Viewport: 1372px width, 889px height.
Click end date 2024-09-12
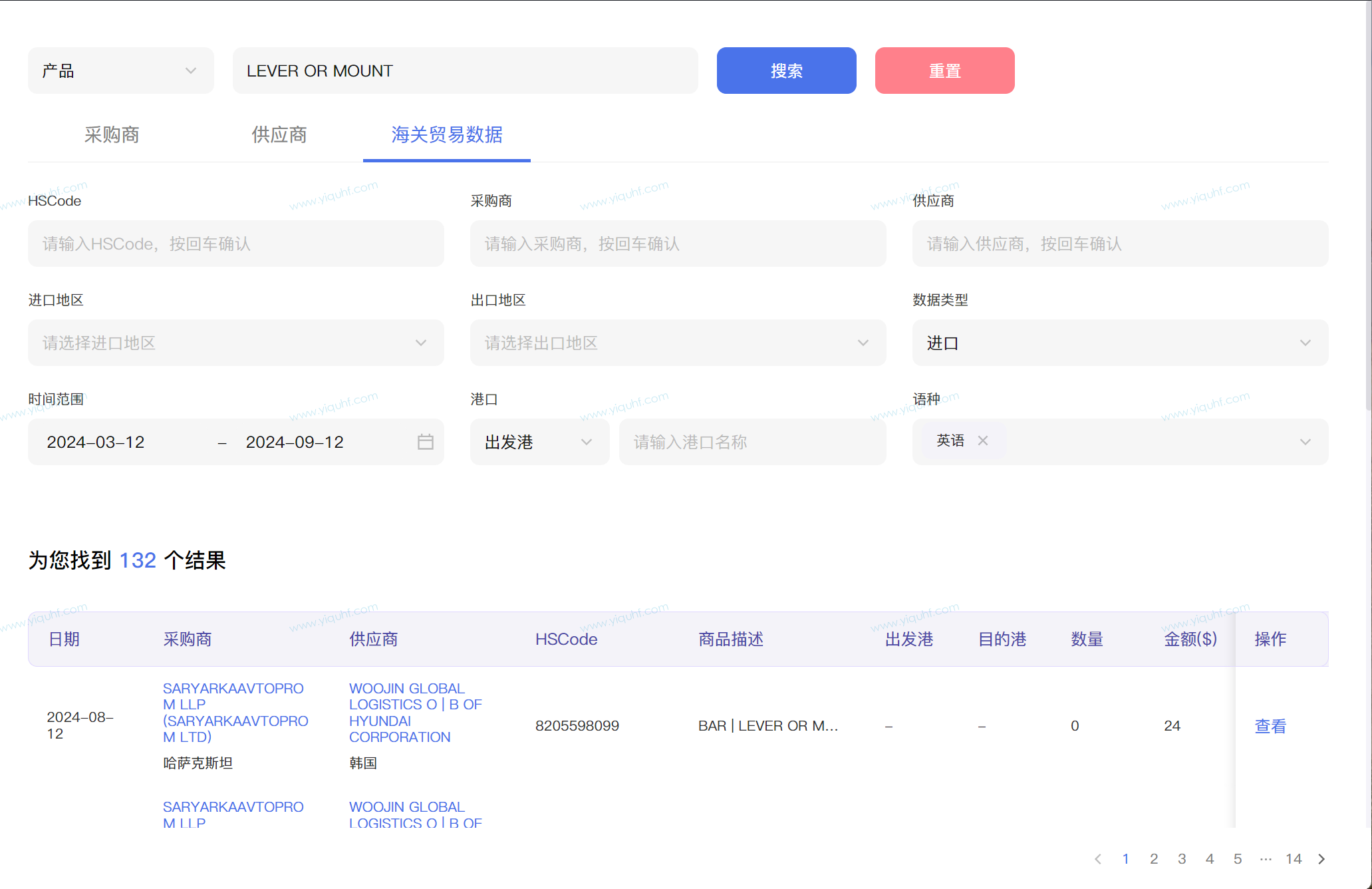tap(295, 442)
